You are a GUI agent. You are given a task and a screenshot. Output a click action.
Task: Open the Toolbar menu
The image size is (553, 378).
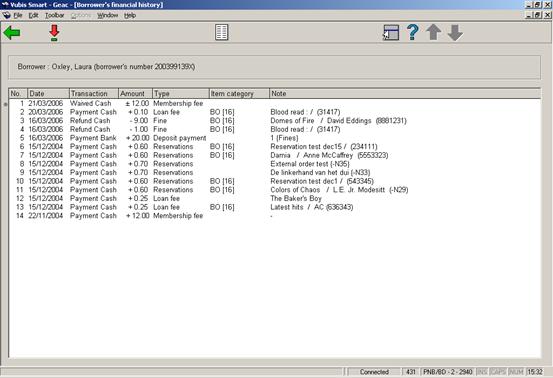coord(55,16)
